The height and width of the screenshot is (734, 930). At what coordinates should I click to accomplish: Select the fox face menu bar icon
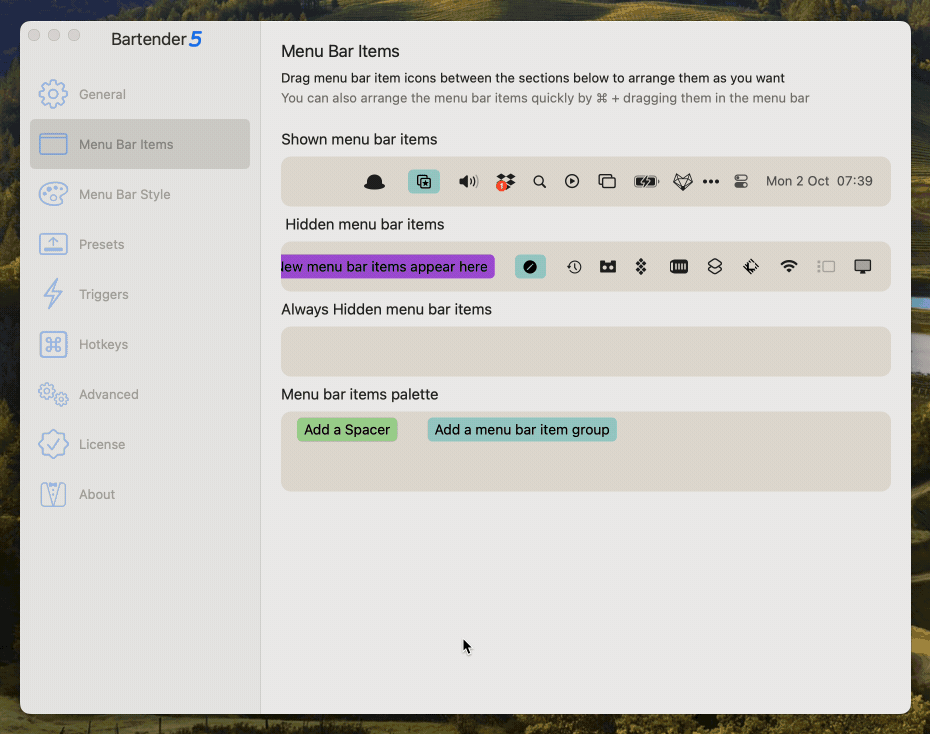pyautogui.click(x=682, y=182)
